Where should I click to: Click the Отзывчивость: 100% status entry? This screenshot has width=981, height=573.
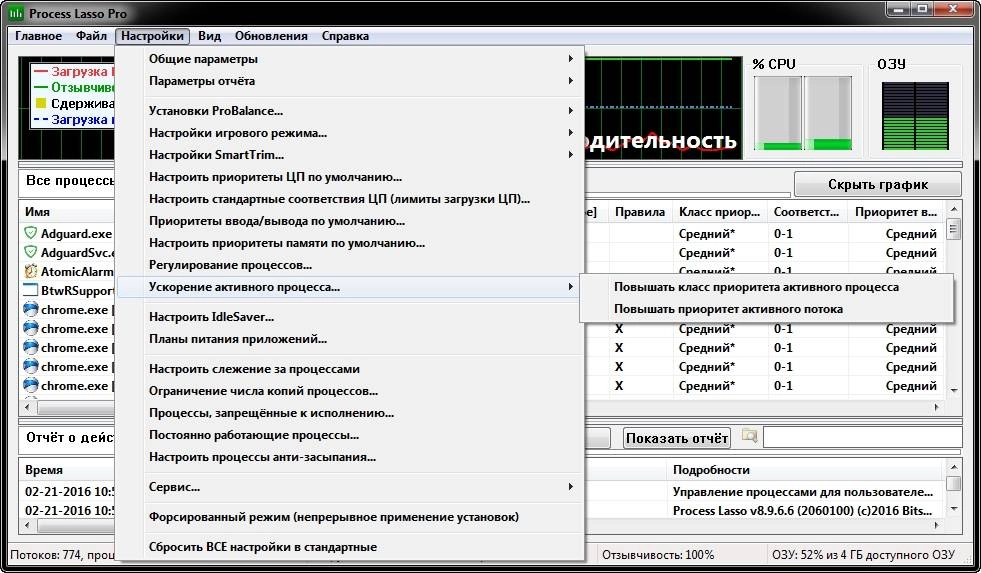pos(658,555)
